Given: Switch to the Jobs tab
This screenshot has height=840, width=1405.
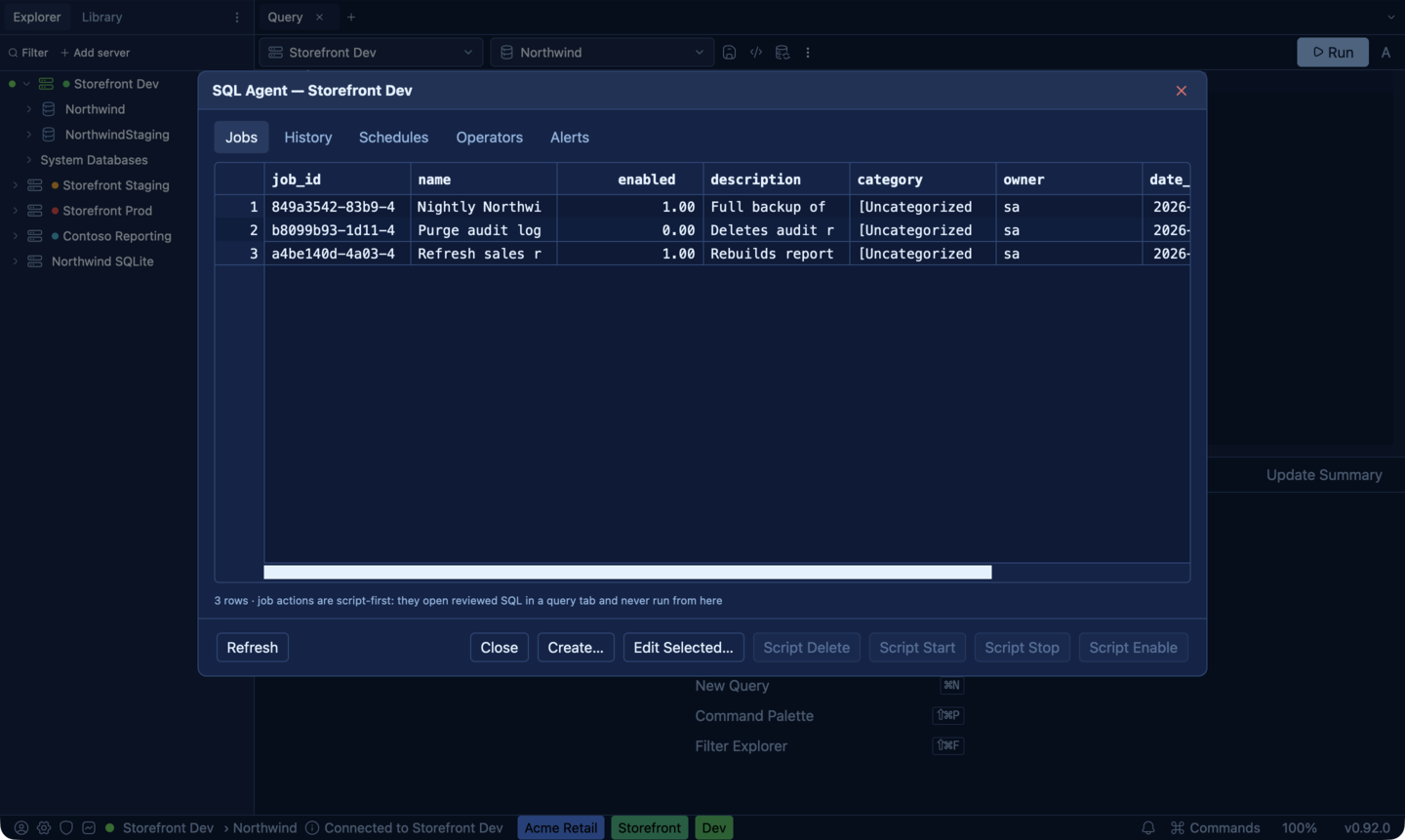Looking at the screenshot, I should coord(241,138).
